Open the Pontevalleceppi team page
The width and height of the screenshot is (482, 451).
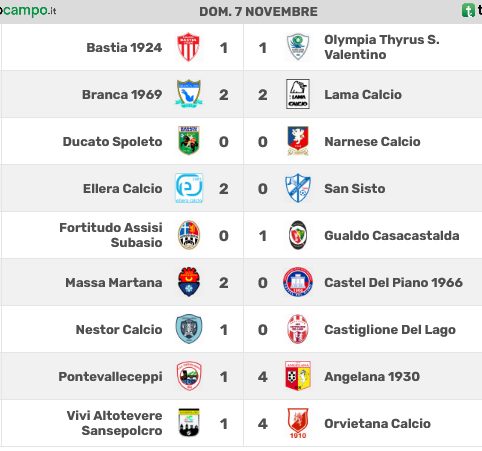(x=110, y=377)
